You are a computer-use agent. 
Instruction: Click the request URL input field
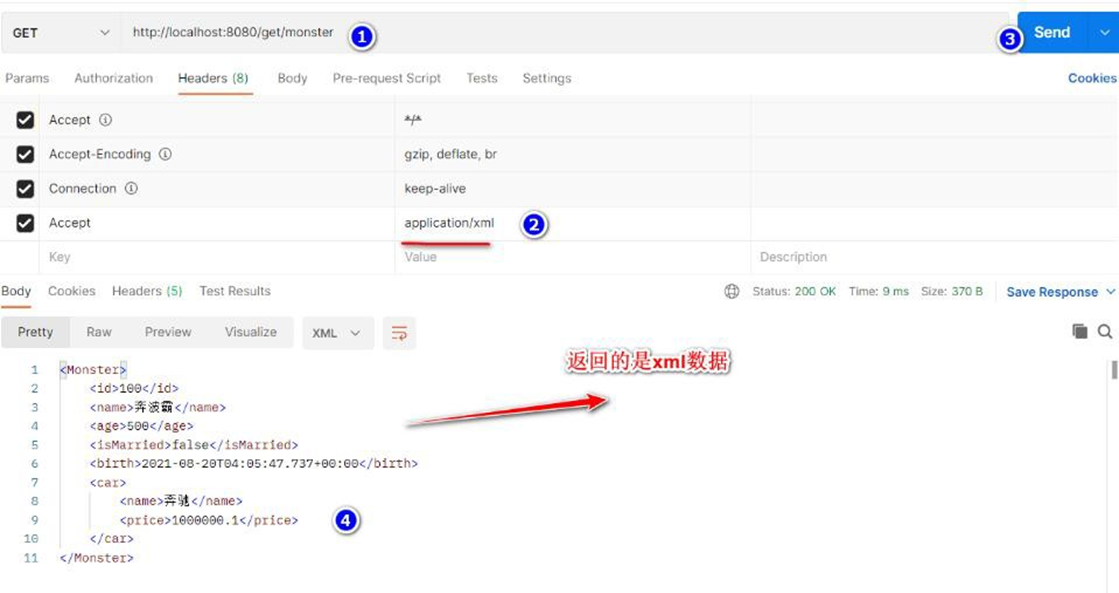(600, 33)
